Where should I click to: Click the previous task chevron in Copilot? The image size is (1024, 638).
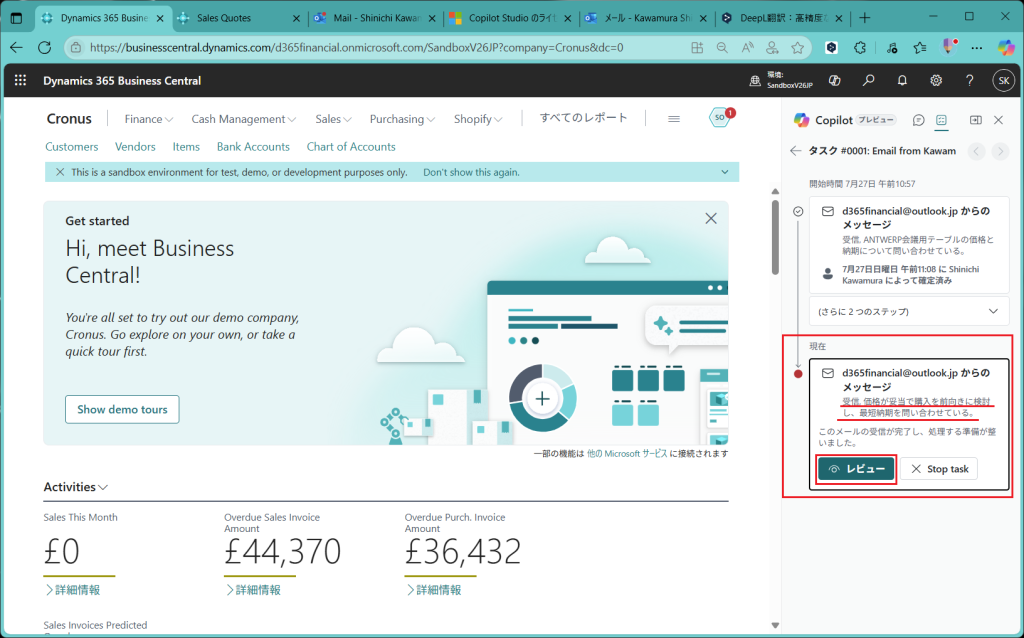[x=977, y=152]
